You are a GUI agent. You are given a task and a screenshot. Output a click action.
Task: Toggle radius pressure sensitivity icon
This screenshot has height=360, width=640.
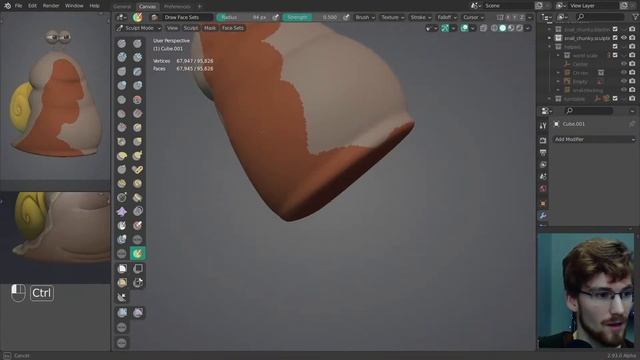click(276, 17)
